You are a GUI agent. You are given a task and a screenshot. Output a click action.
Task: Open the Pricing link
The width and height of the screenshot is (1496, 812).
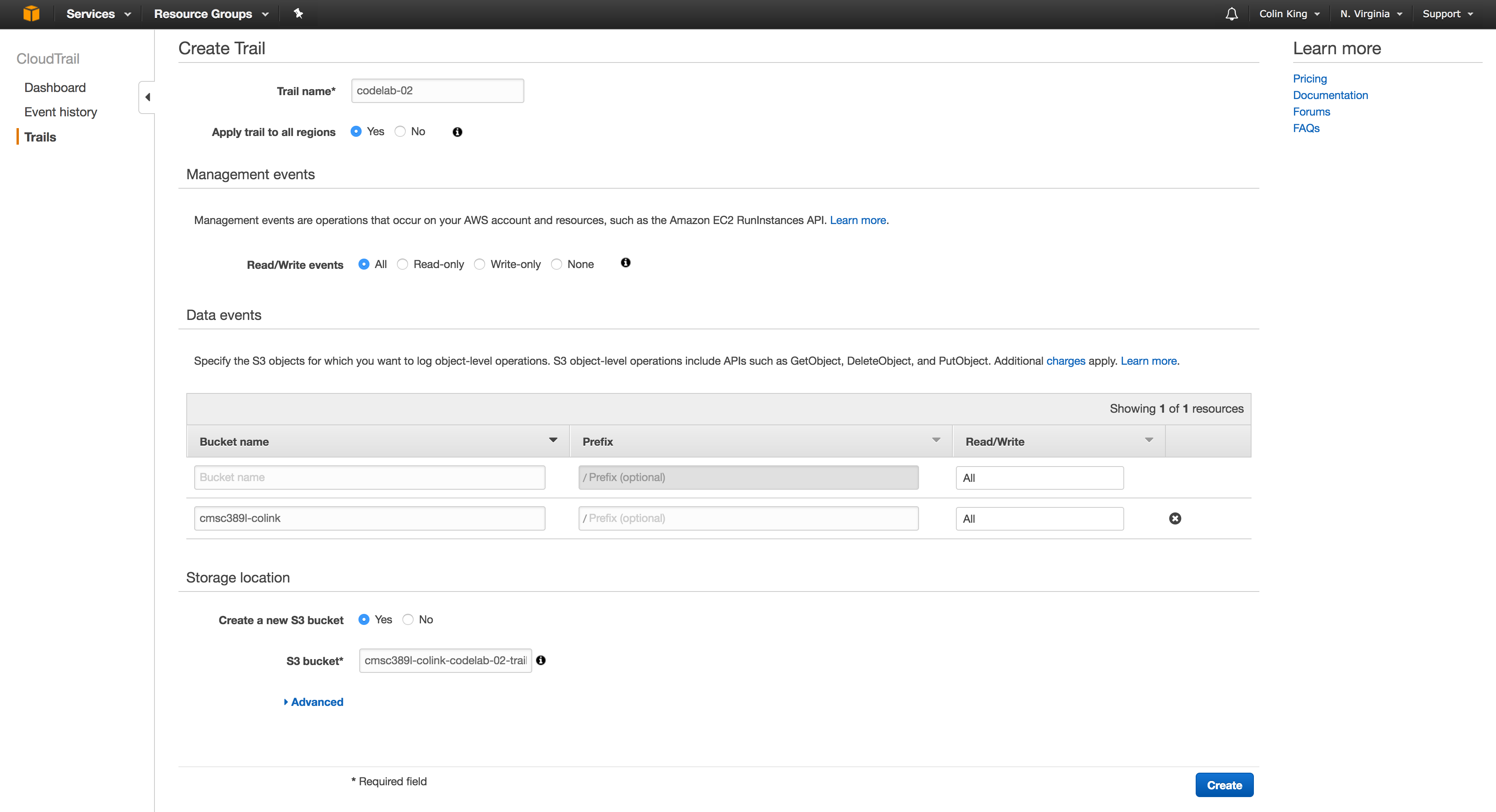tap(1310, 79)
